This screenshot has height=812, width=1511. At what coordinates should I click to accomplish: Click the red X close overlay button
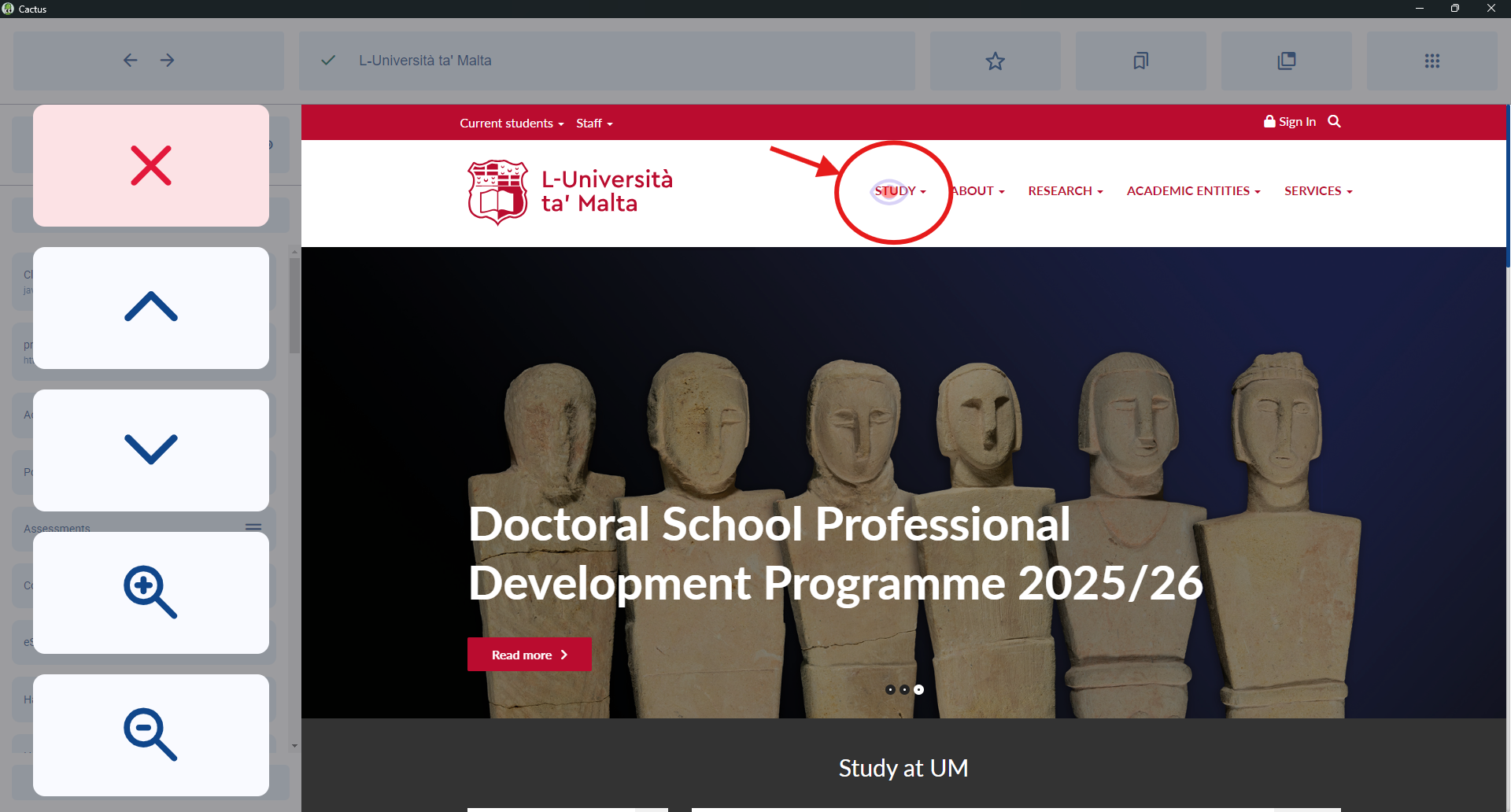click(151, 166)
